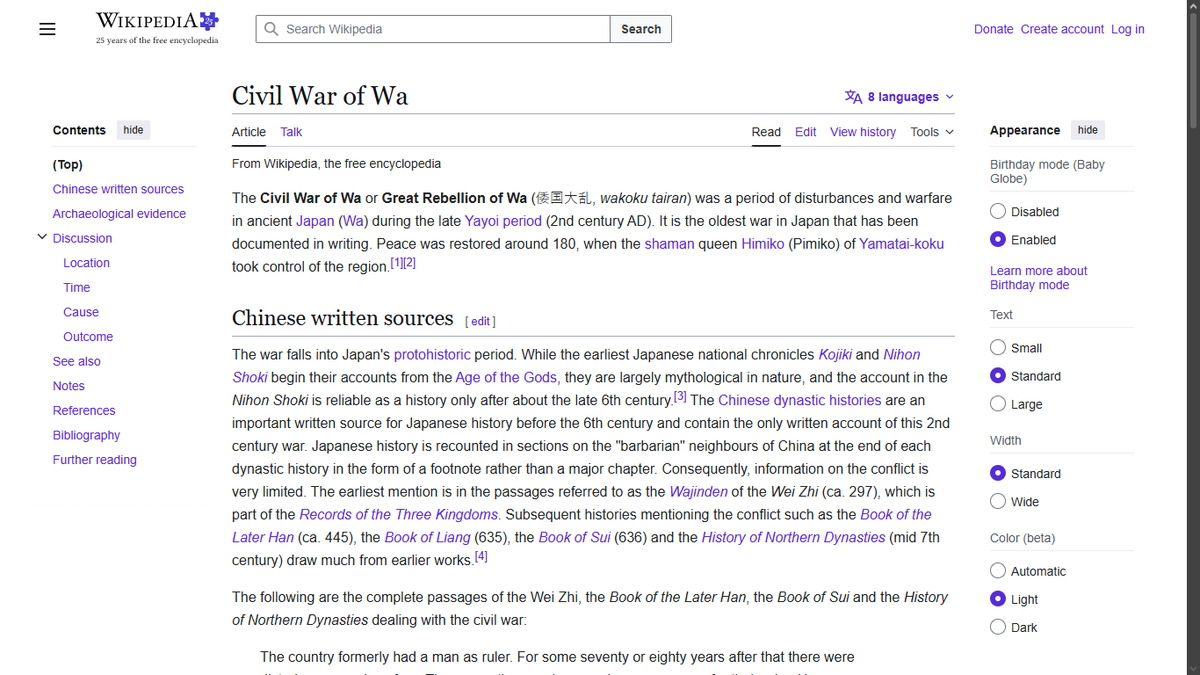This screenshot has width=1200, height=675.
Task: Open the Yamatai-koku link
Action: [901, 244]
